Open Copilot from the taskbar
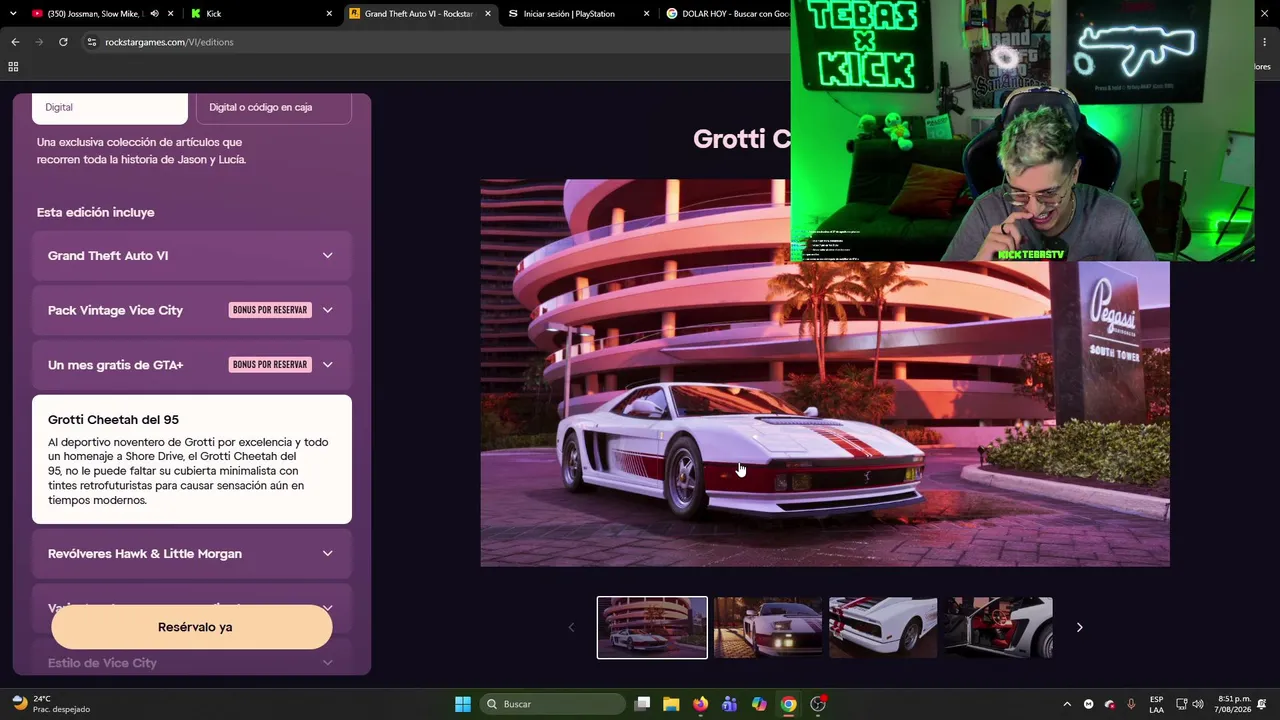Image resolution: width=1280 pixels, height=720 pixels. [759, 704]
